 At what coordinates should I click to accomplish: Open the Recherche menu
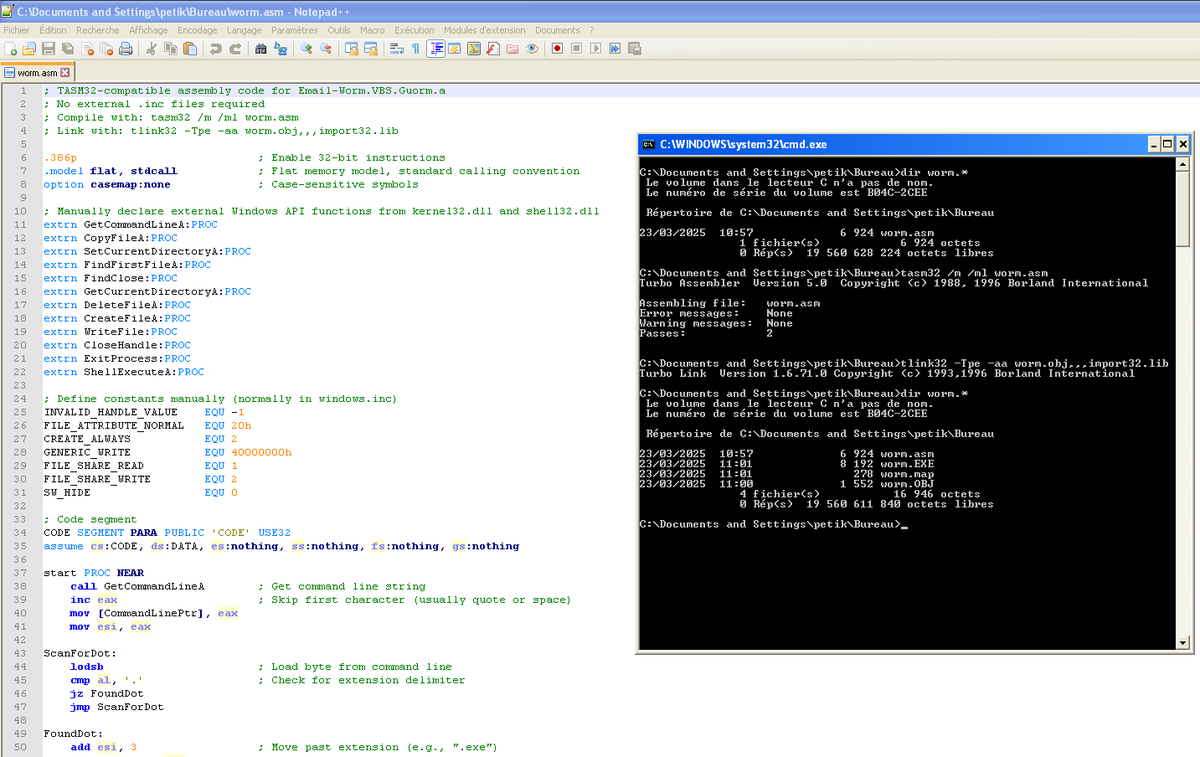pyautogui.click(x=97, y=30)
